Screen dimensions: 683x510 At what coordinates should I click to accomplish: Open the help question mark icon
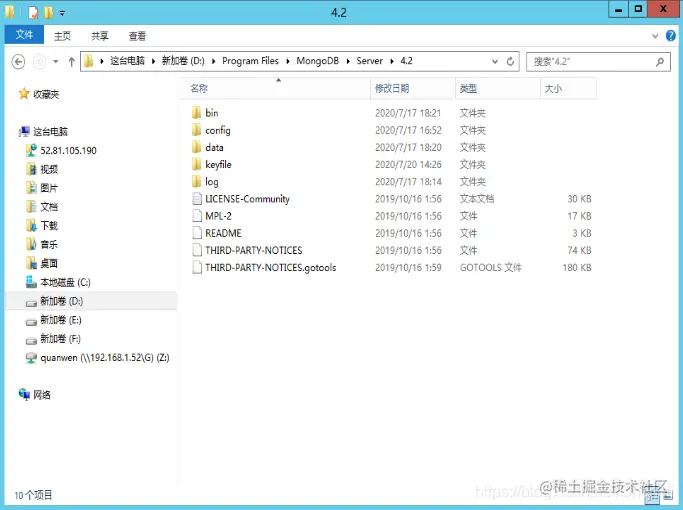(671, 36)
